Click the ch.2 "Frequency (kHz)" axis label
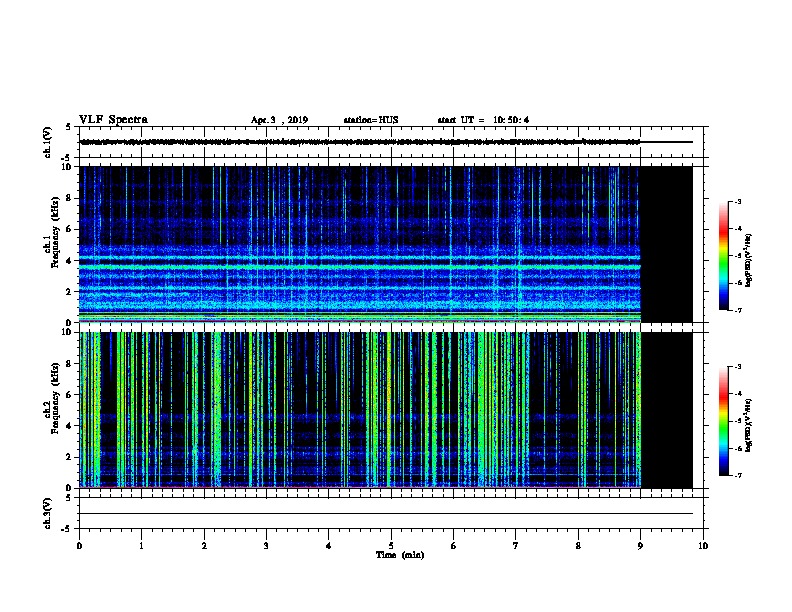Screen dimensions: 792x612 (55, 398)
